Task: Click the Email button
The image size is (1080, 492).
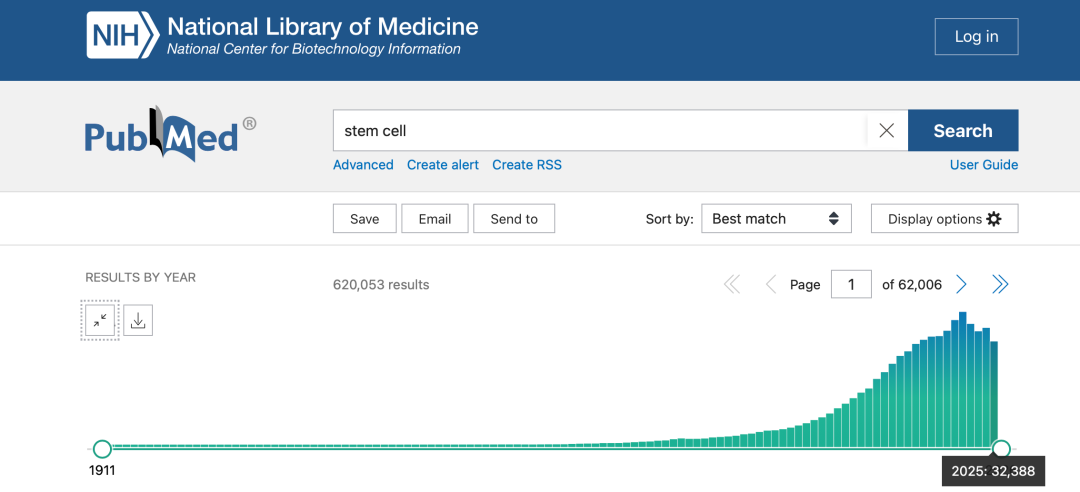Action: (435, 219)
